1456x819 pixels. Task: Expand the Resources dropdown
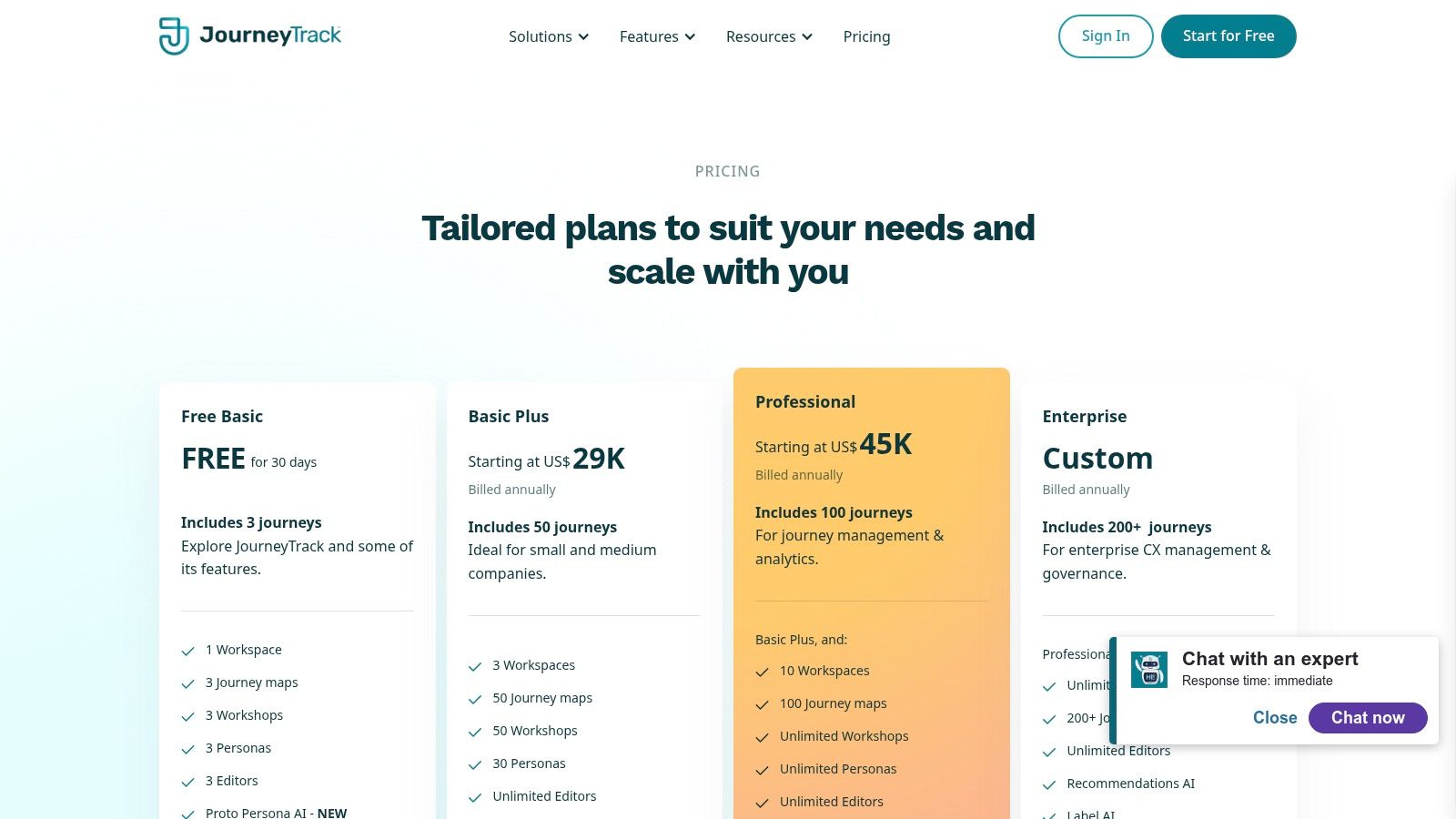tap(768, 36)
